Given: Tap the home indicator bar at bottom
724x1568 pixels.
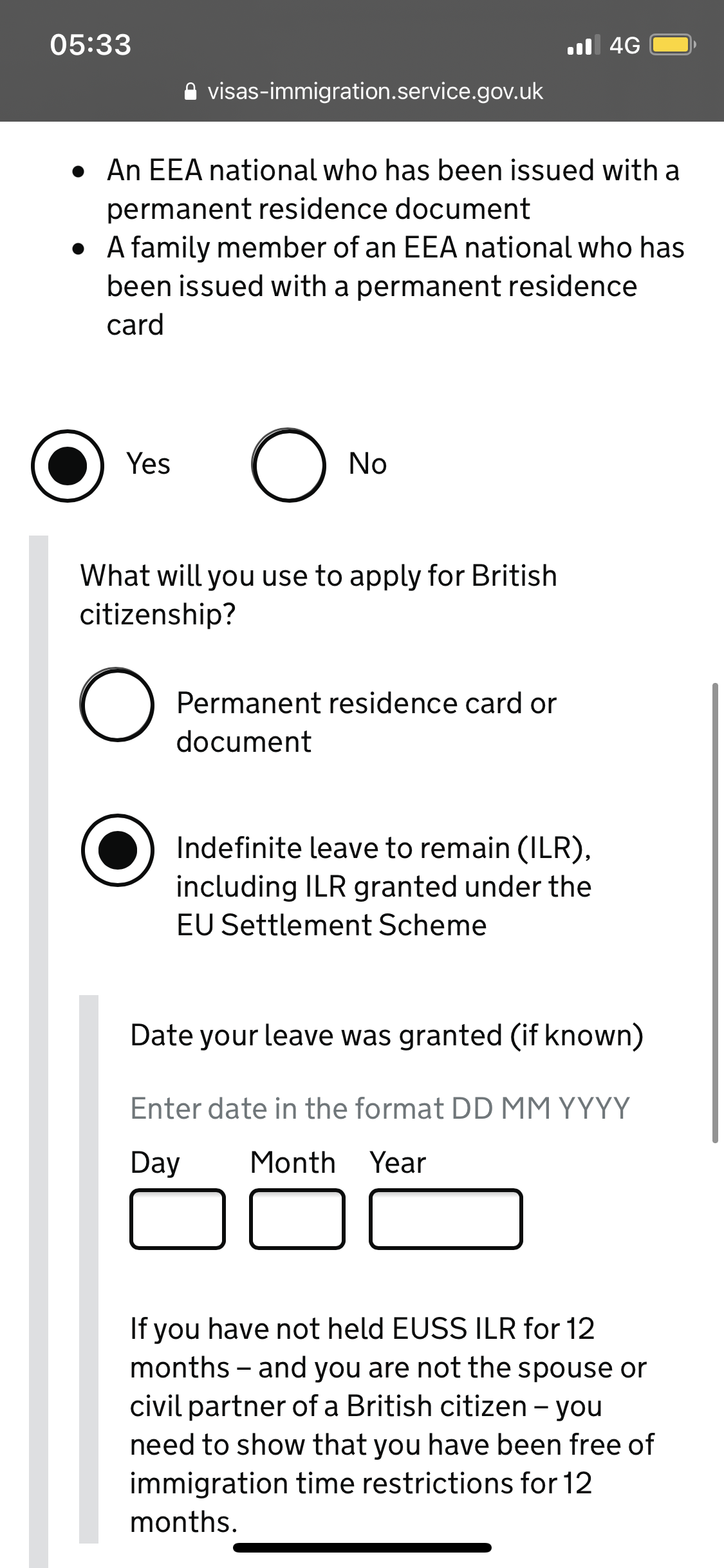Looking at the screenshot, I should (362, 1547).
